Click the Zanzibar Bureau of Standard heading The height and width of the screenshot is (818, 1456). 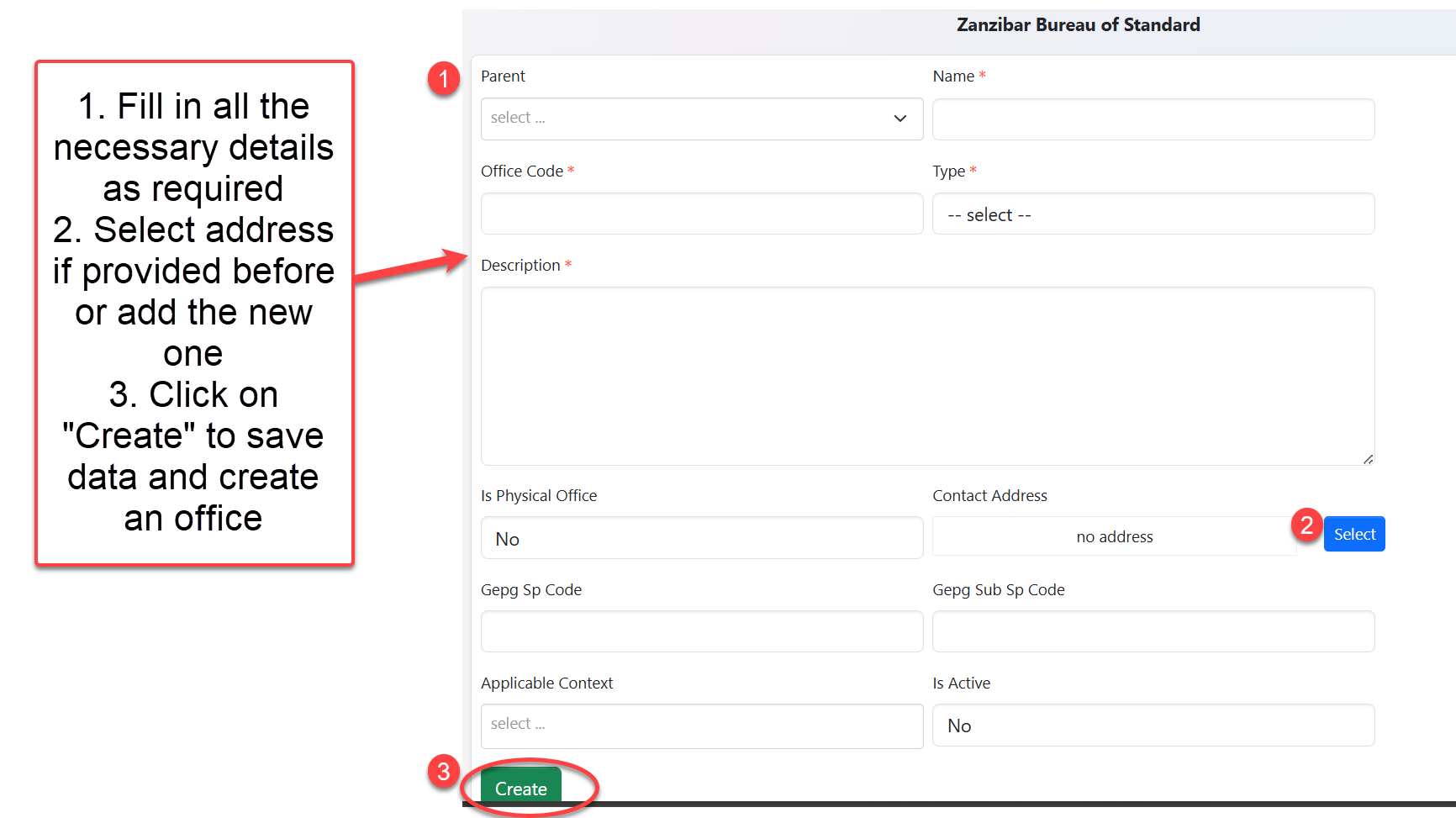pos(1078,25)
